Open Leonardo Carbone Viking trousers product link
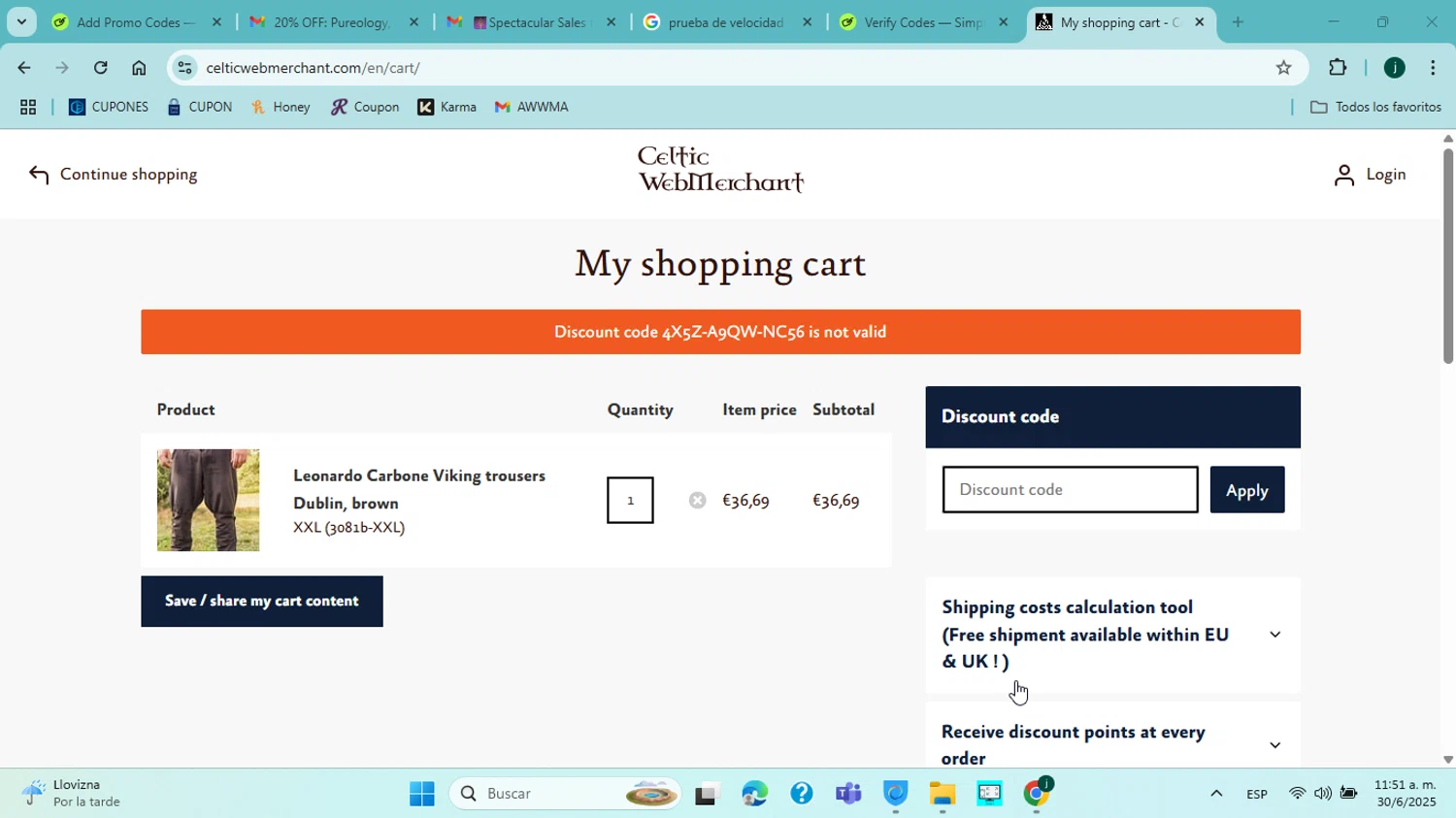Viewport: 1456px width, 818px height. coord(419,489)
